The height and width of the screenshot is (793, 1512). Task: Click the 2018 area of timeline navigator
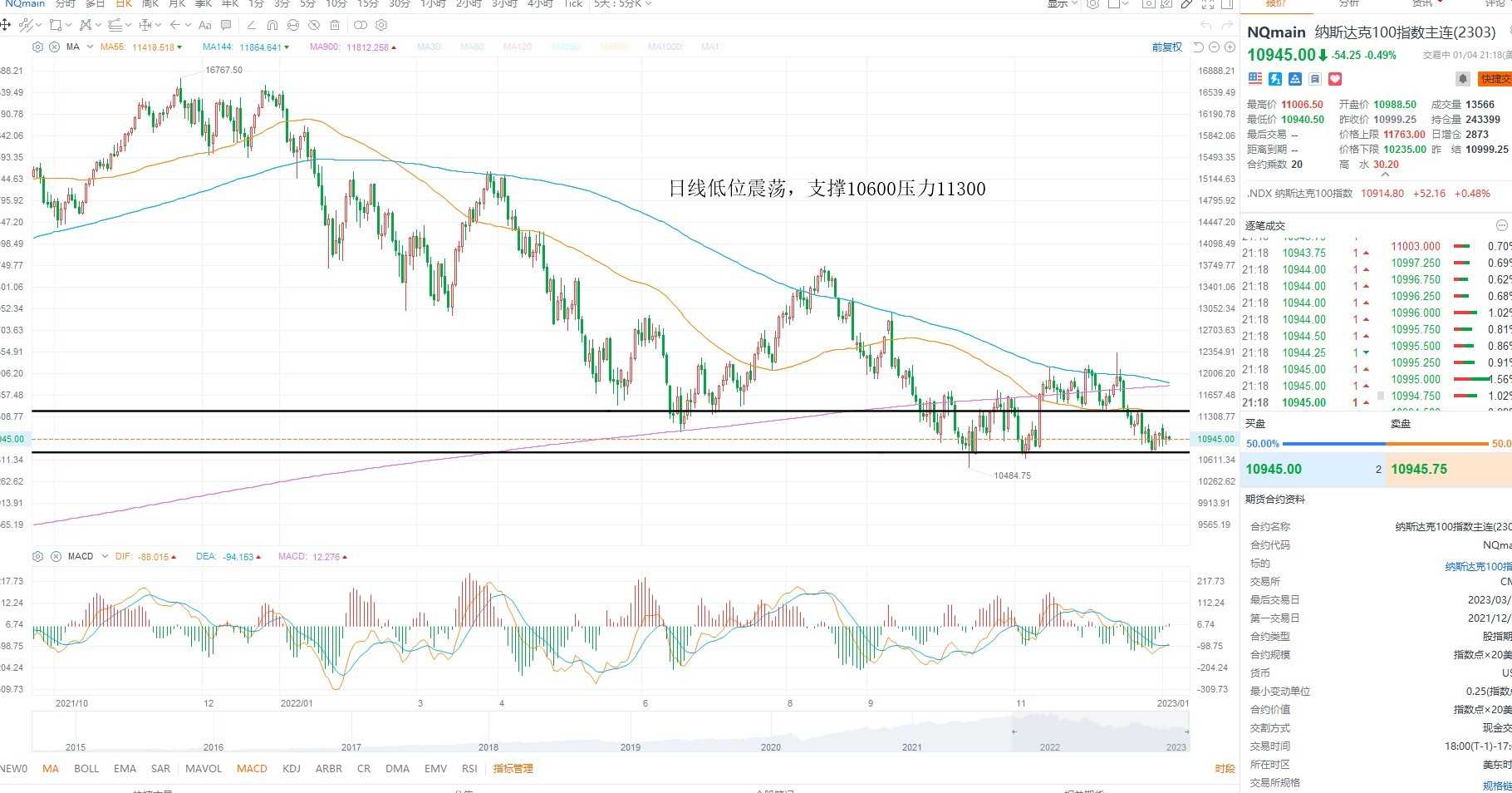(488, 746)
